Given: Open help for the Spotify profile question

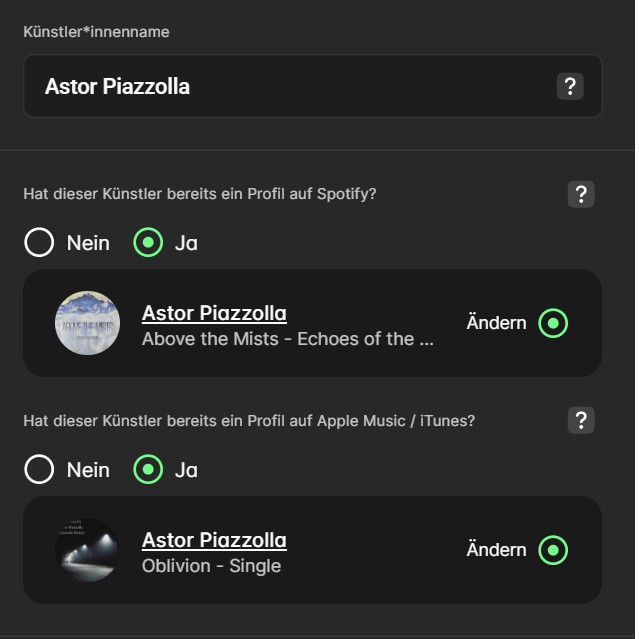Looking at the screenshot, I should pos(581,194).
